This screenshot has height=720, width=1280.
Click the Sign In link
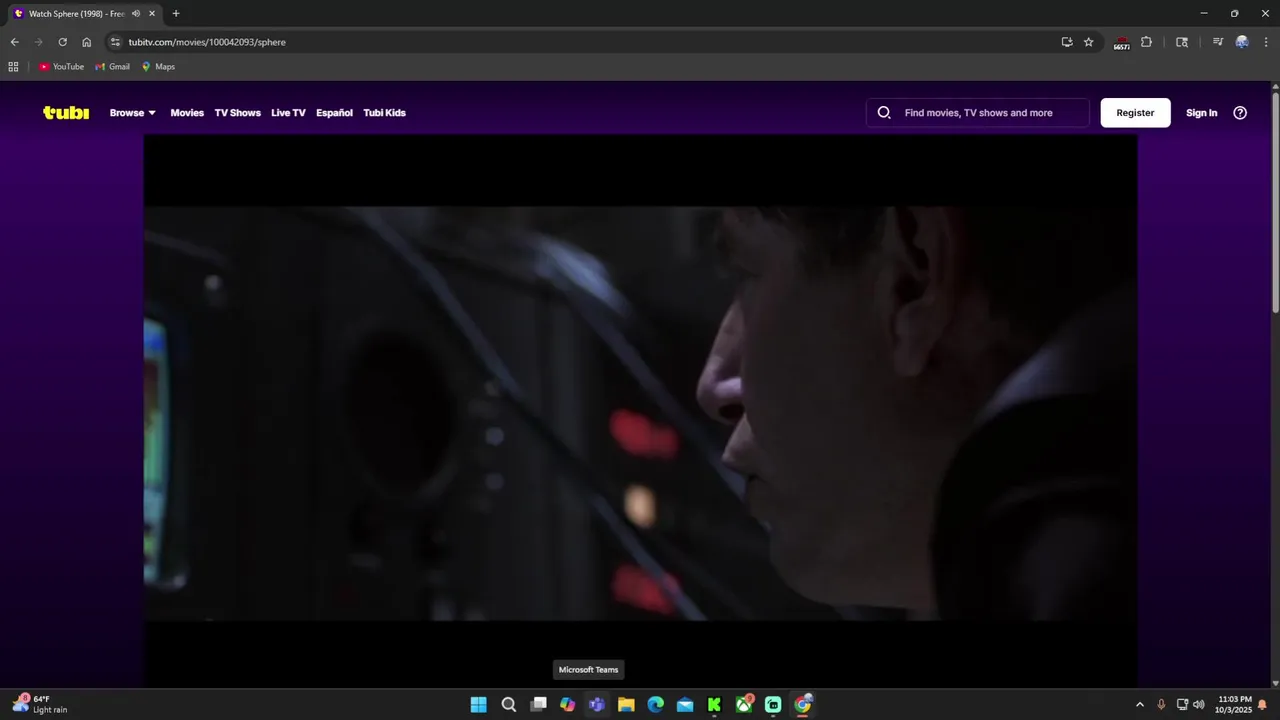(x=1201, y=113)
